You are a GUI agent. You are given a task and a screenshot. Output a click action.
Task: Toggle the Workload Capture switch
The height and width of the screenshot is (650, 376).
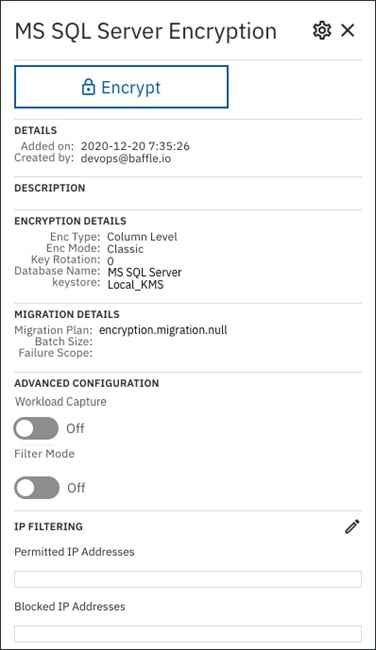point(36,428)
